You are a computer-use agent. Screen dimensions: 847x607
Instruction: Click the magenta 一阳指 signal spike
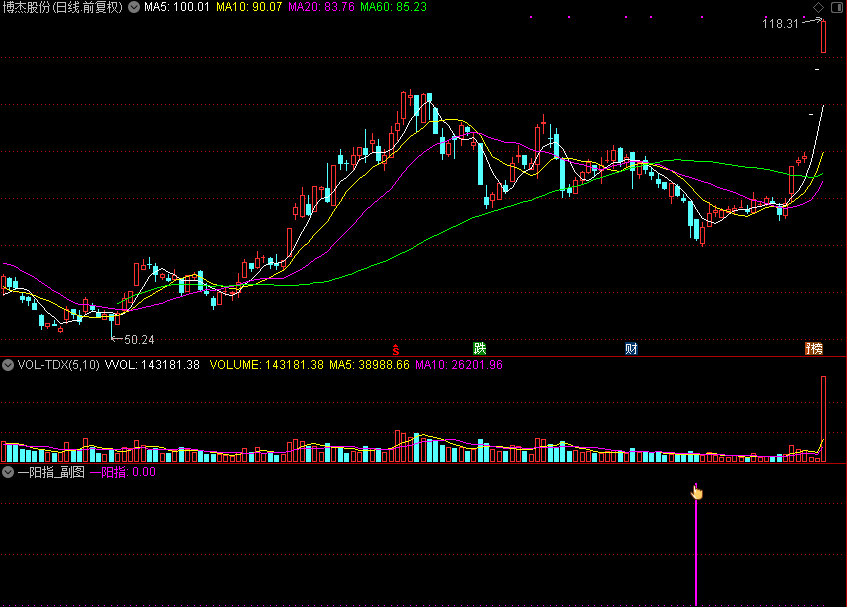(696, 544)
